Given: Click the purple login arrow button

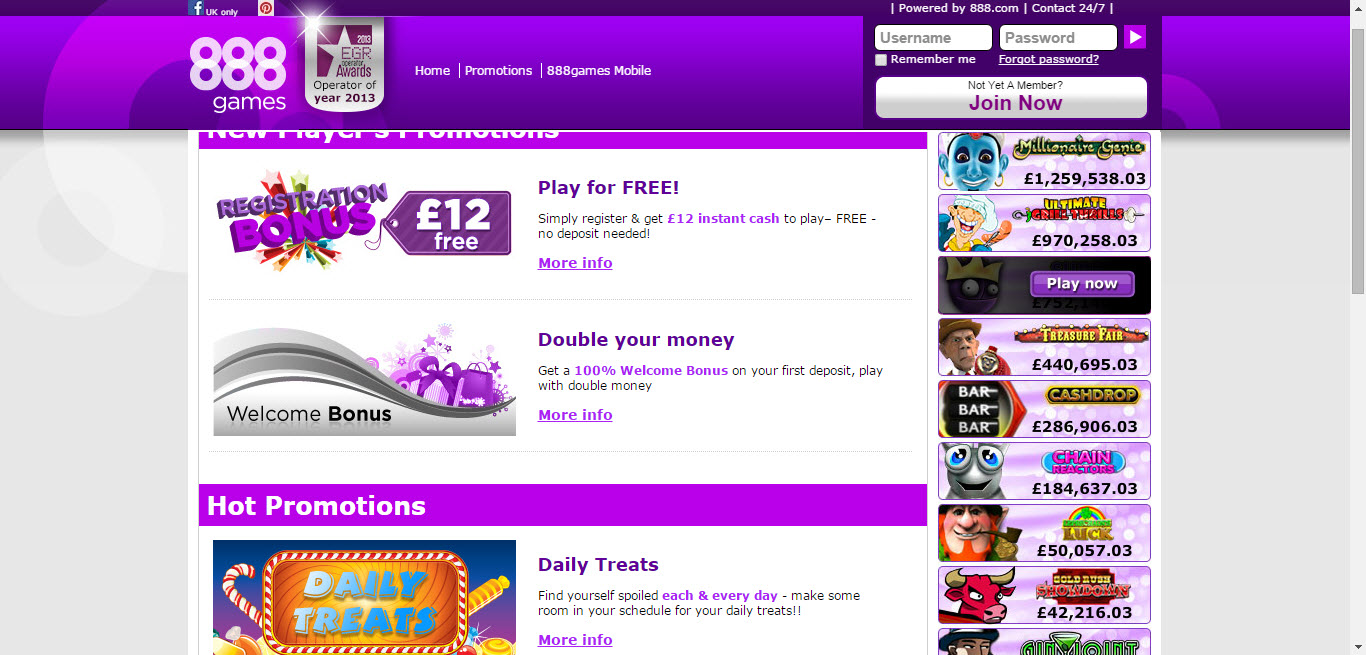Looking at the screenshot, I should point(1135,37).
